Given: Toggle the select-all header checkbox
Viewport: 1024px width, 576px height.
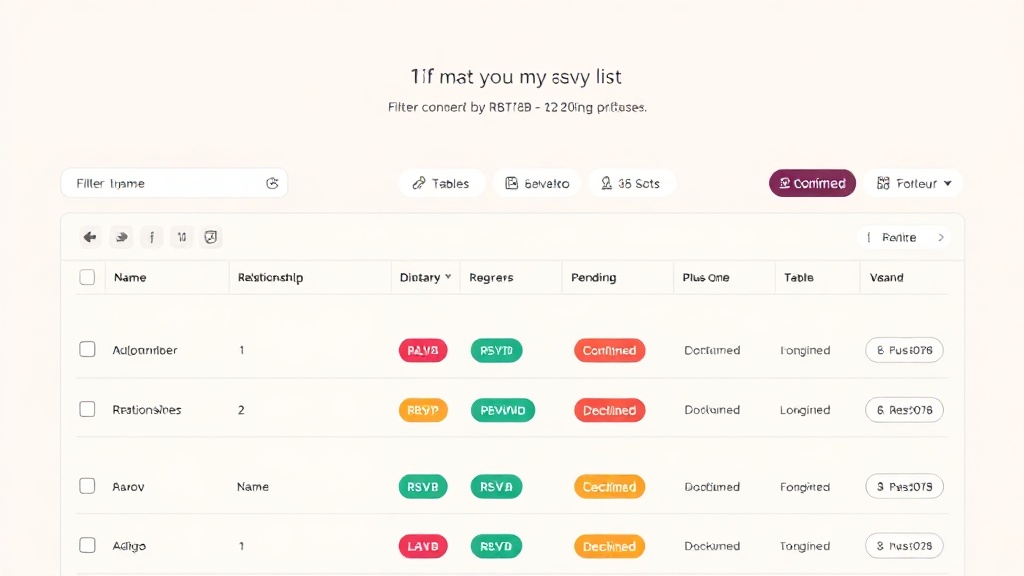Looking at the screenshot, I should [87, 277].
